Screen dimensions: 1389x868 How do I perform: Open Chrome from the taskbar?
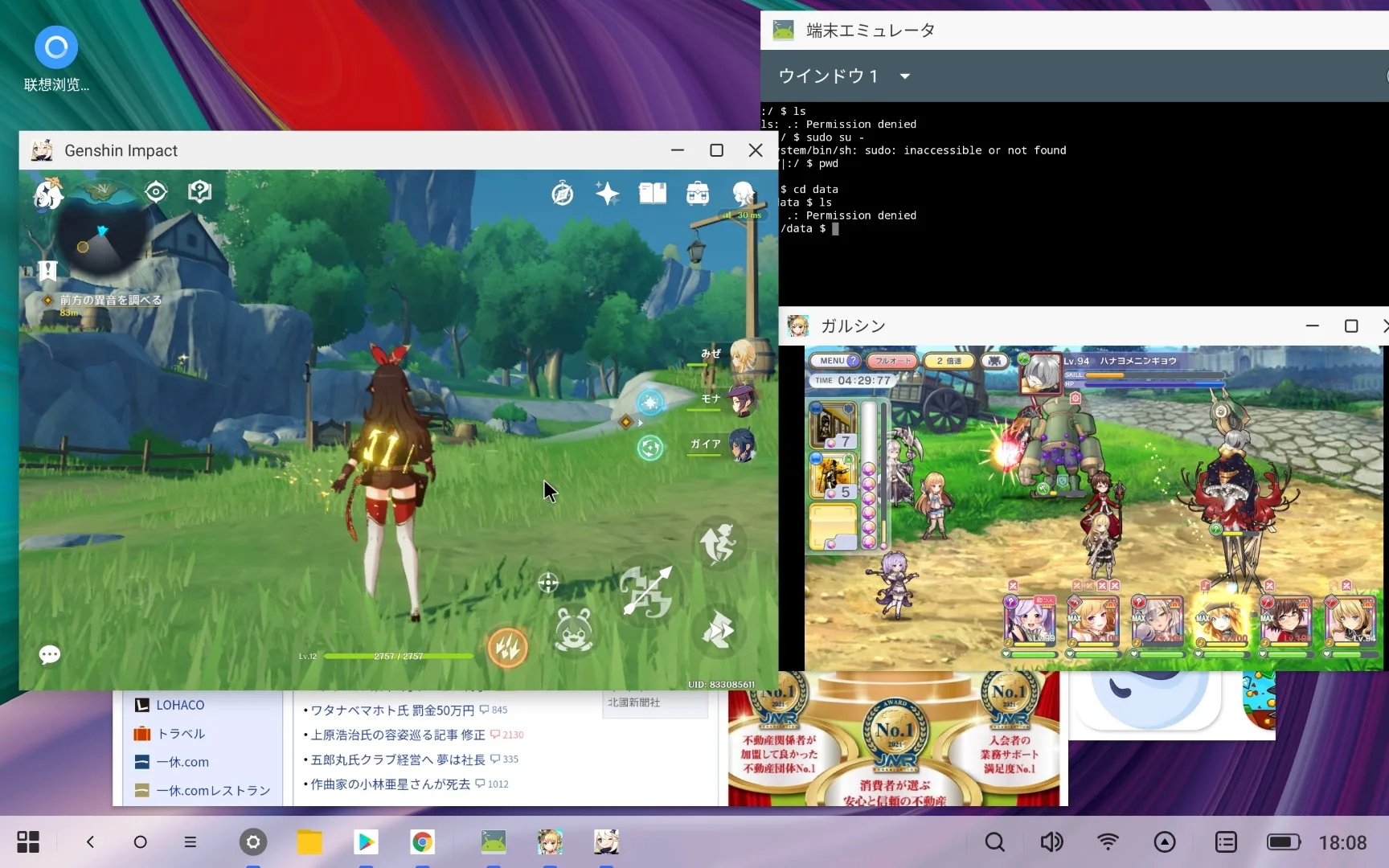point(422,842)
